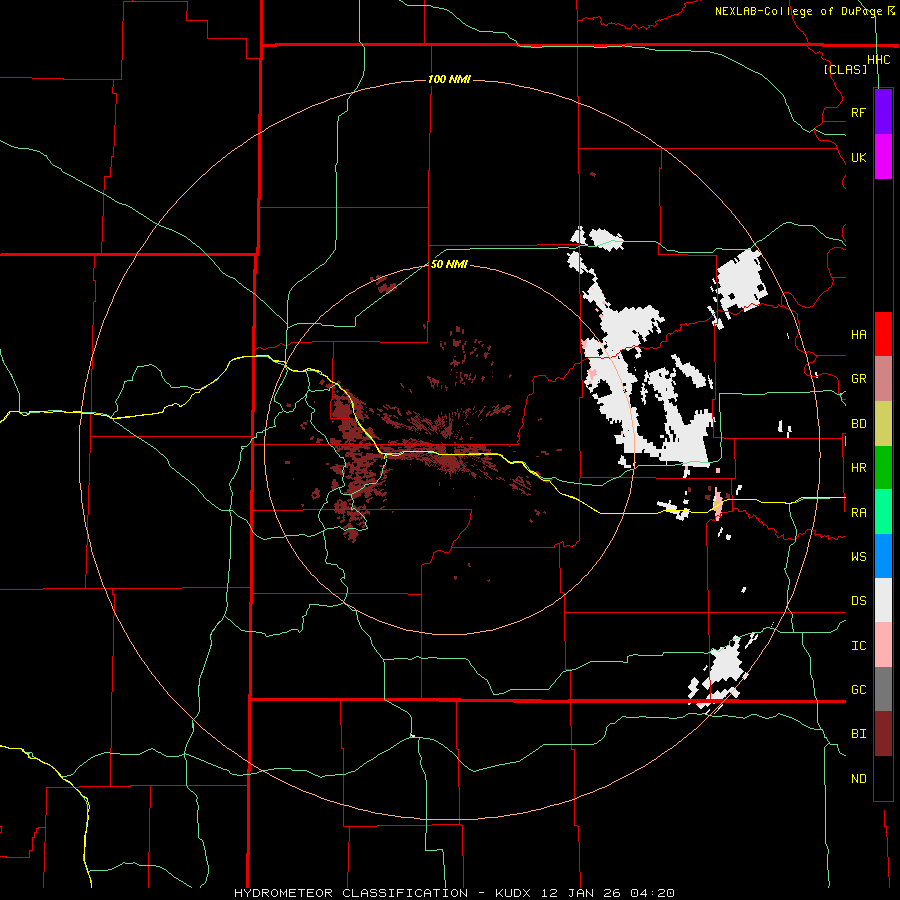The width and height of the screenshot is (900, 900).
Task: Select the GC gray legend swatch
Action: pyautogui.click(x=883, y=689)
